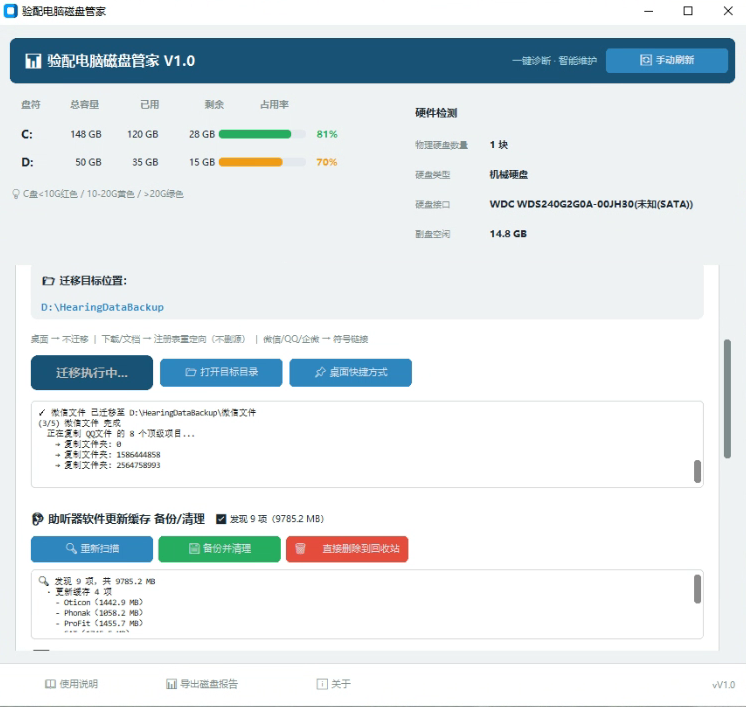Click the 占用率 column header
This screenshot has height=707, width=746.
pyautogui.click(x=274, y=104)
